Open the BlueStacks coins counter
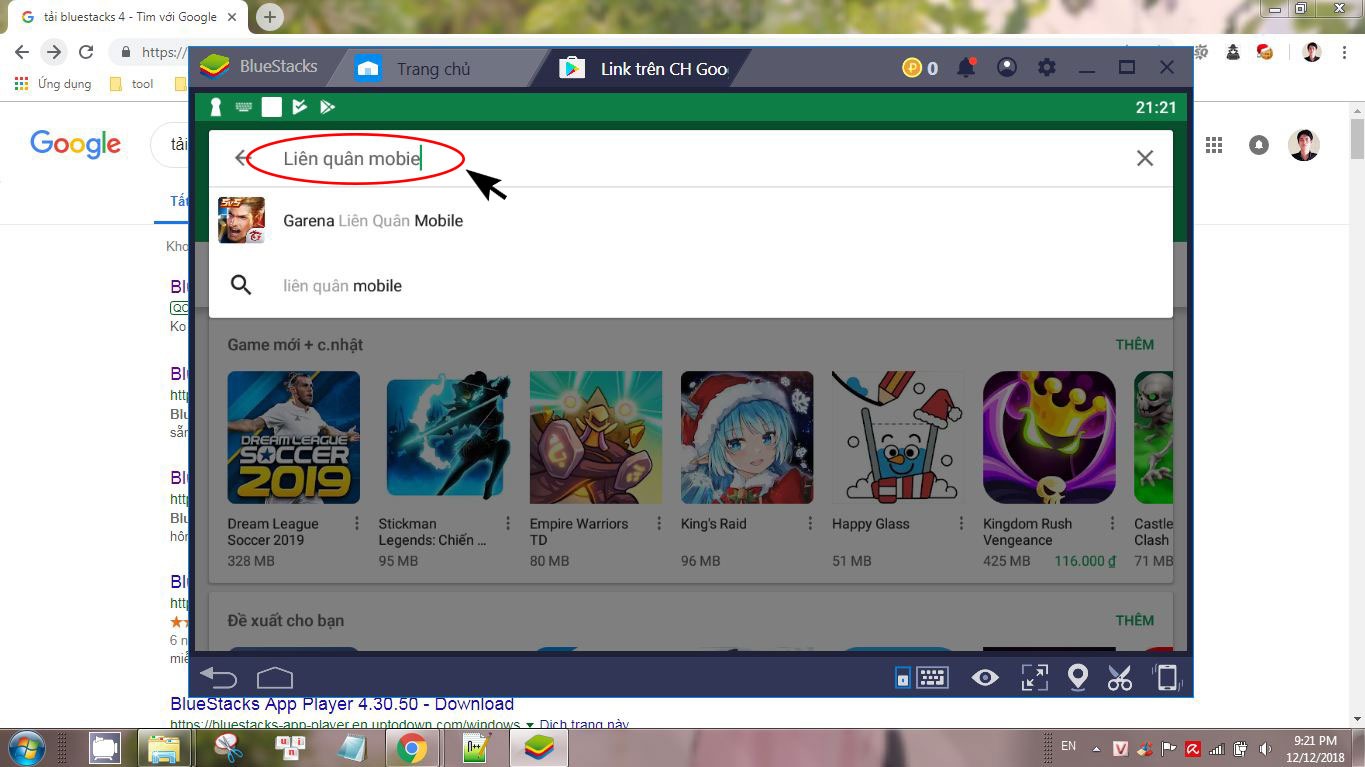The height and width of the screenshot is (767, 1365). click(x=920, y=68)
